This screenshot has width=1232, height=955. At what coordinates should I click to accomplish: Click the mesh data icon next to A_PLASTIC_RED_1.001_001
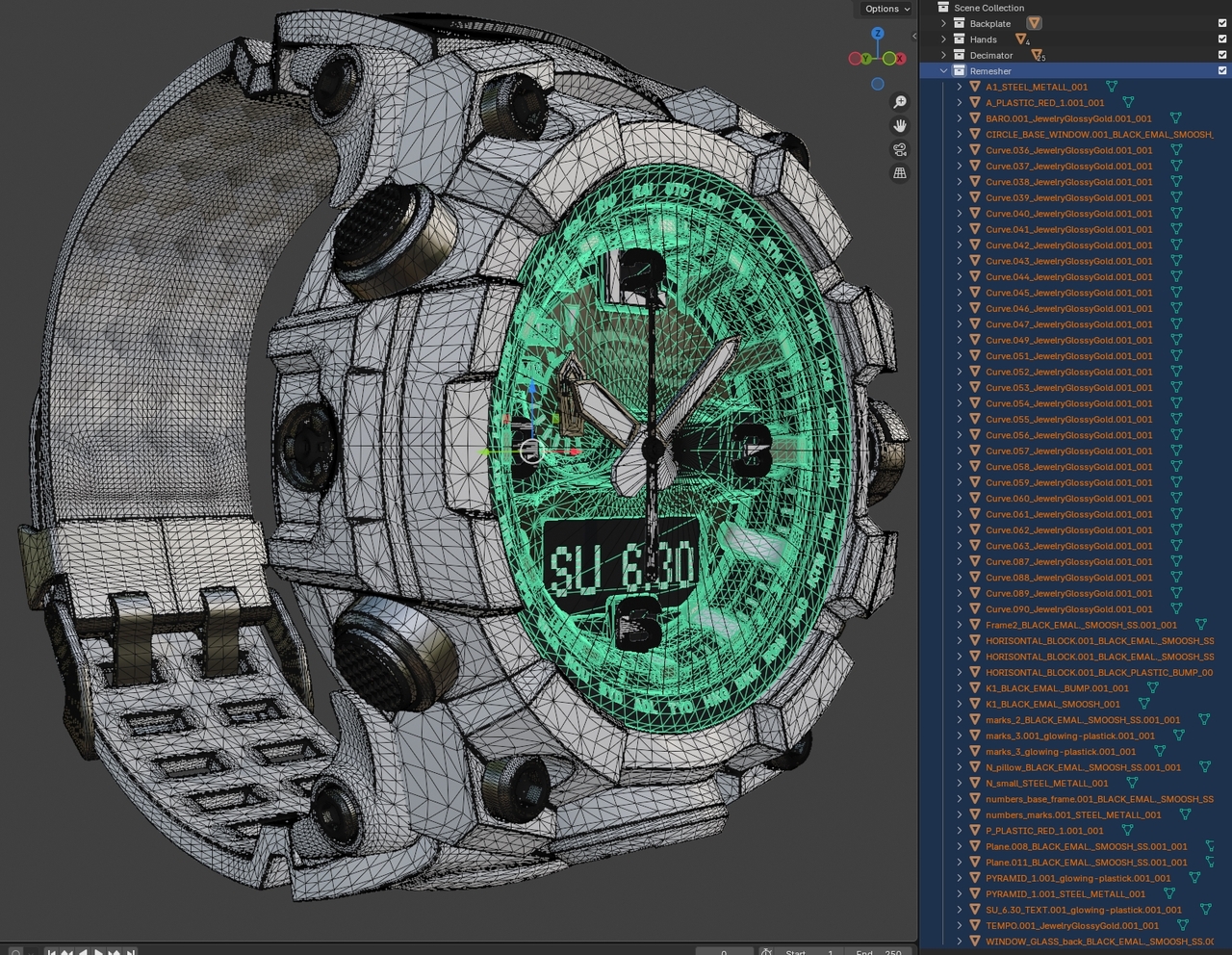[x=1128, y=102]
